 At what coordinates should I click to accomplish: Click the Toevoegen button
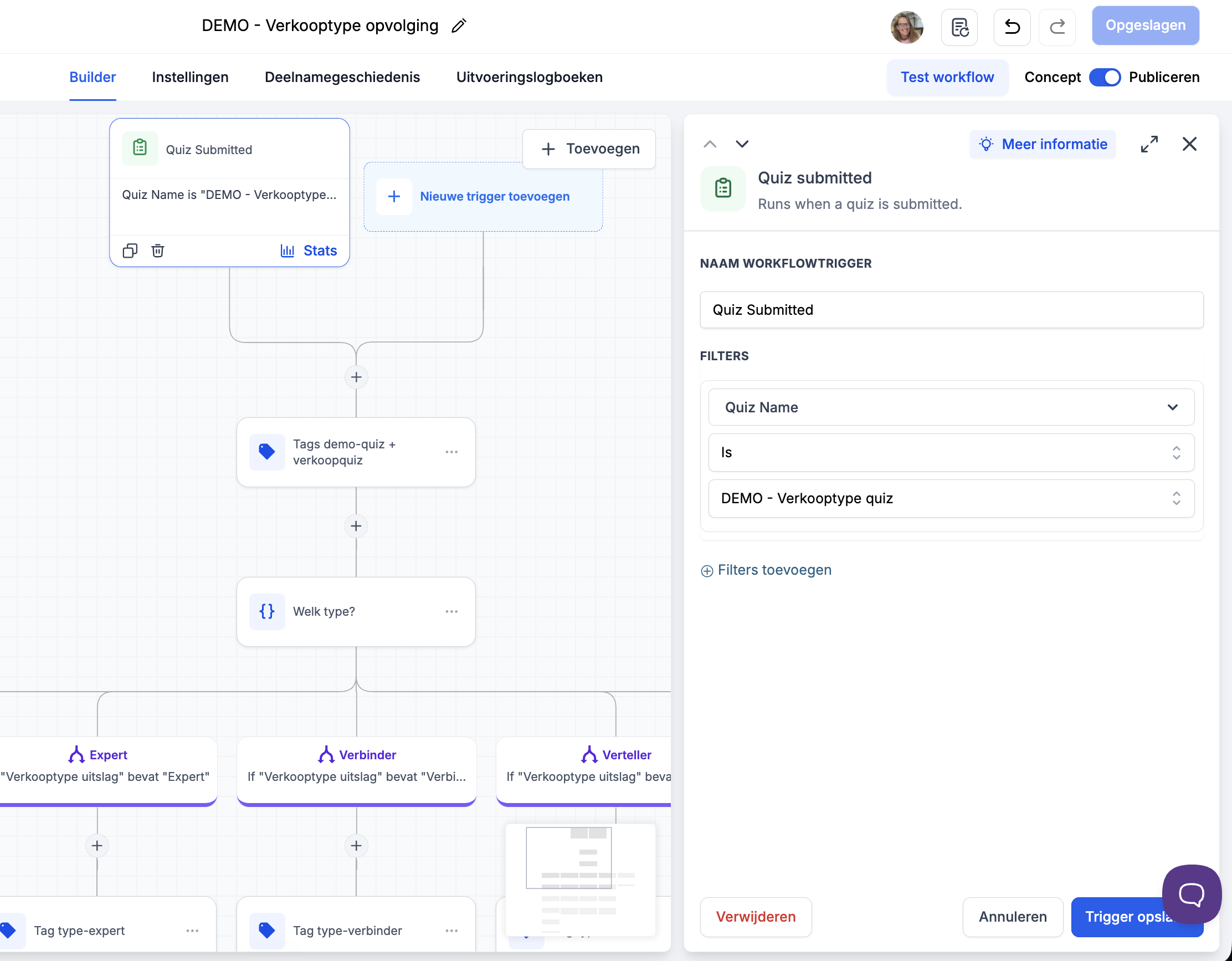589,149
